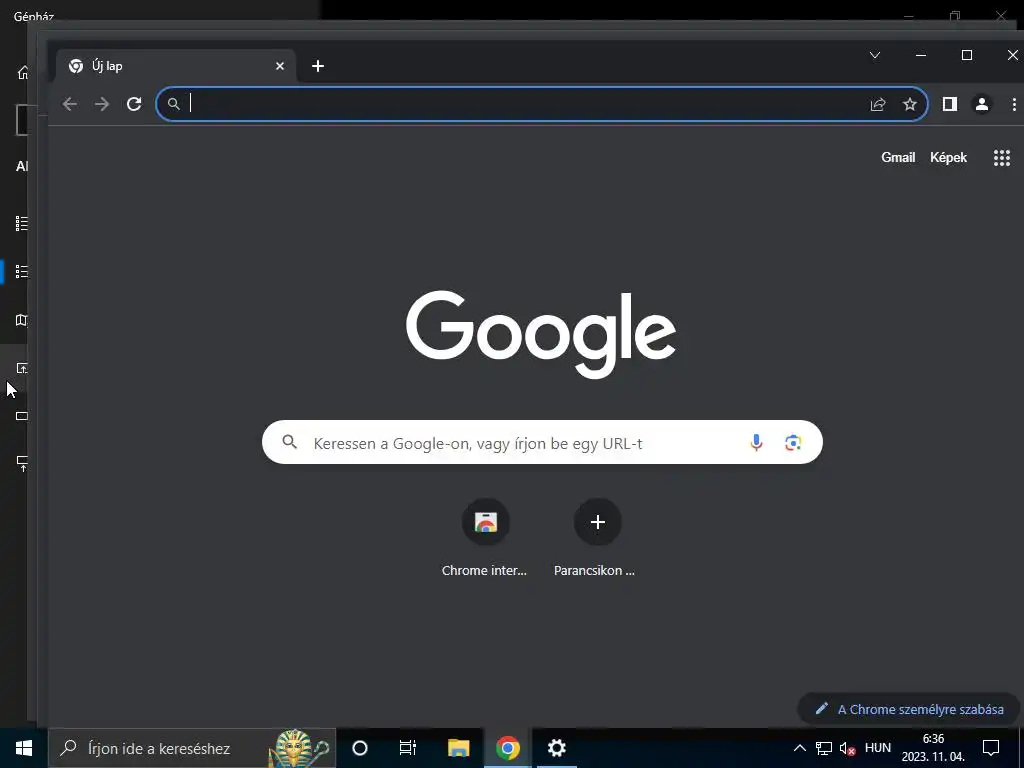Start voice search with the microphone icon

point(756,442)
